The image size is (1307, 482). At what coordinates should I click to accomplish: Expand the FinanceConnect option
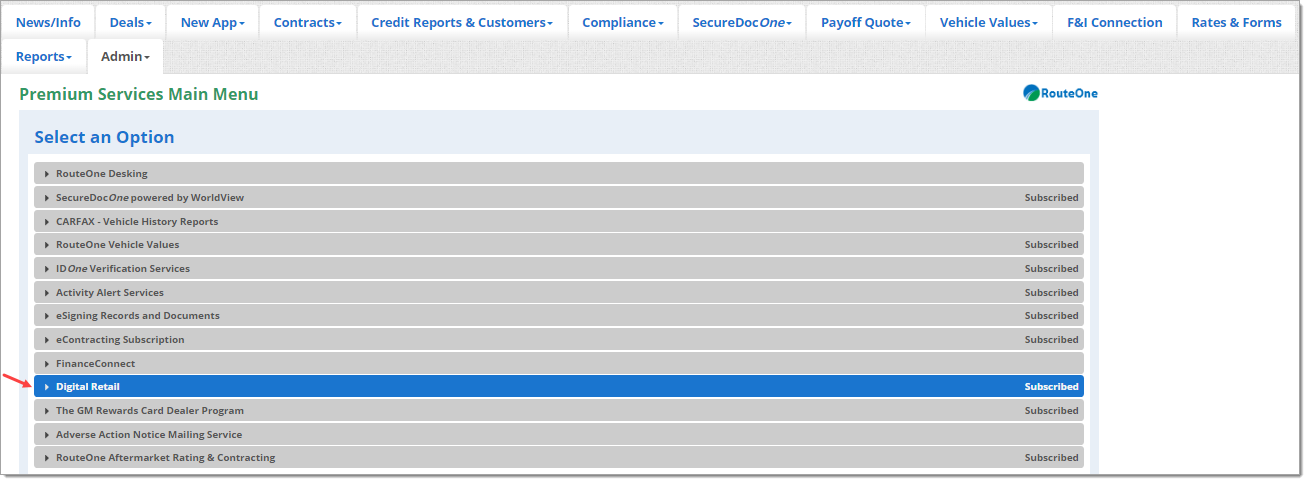tap(559, 364)
